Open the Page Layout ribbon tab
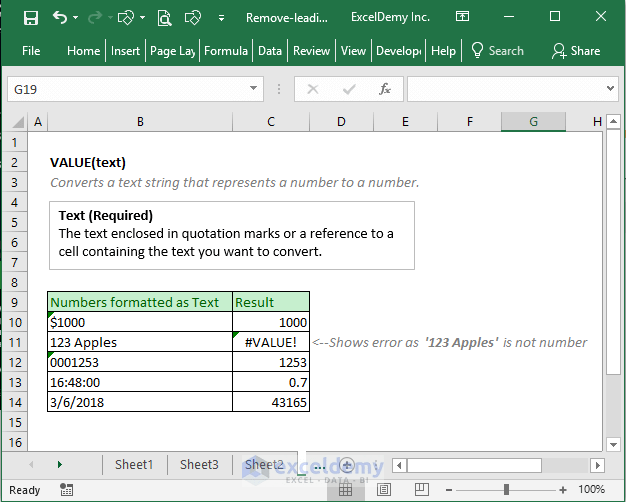The image size is (626, 502). [x=172, y=51]
